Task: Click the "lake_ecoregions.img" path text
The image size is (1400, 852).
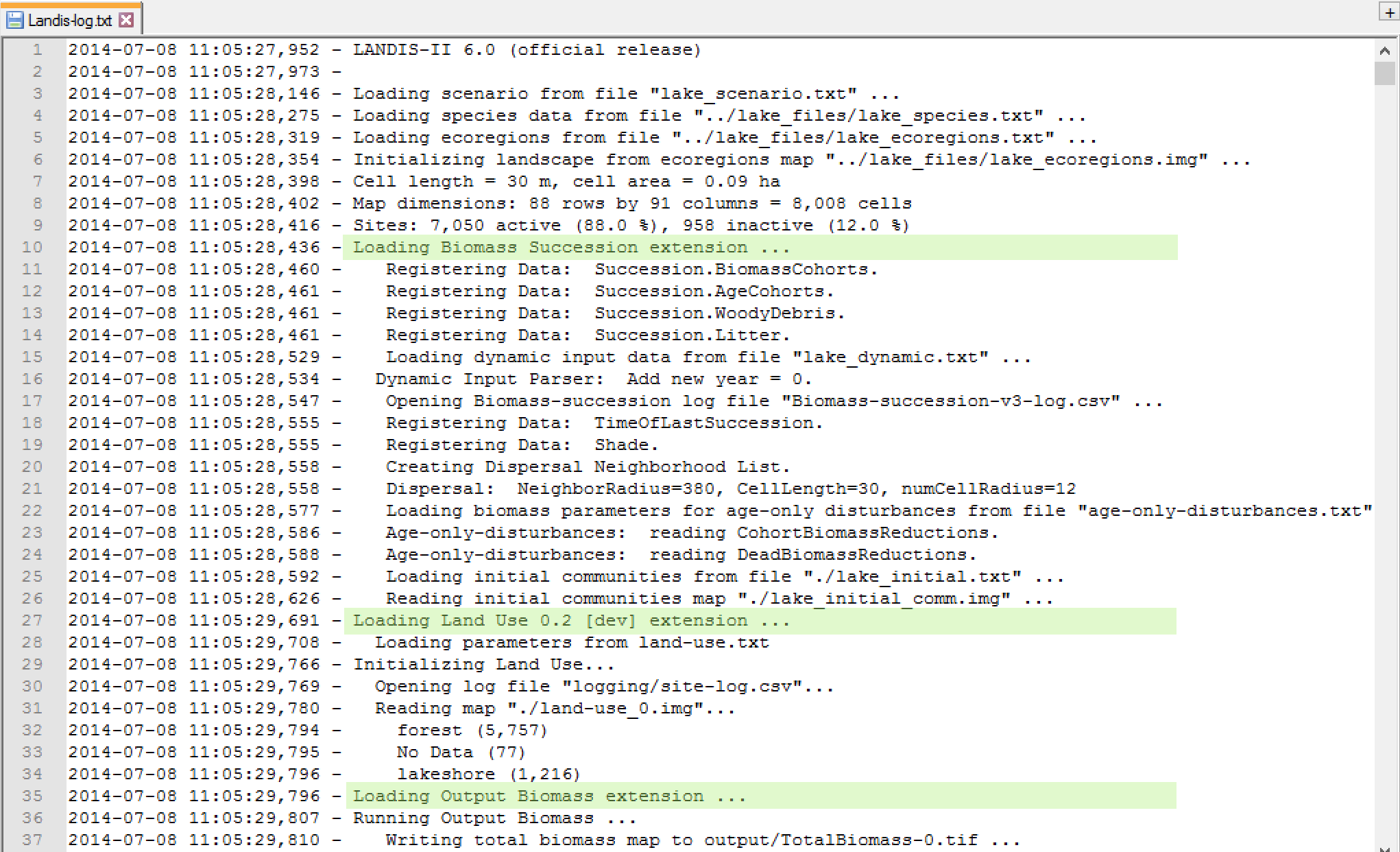Action: point(1017,159)
